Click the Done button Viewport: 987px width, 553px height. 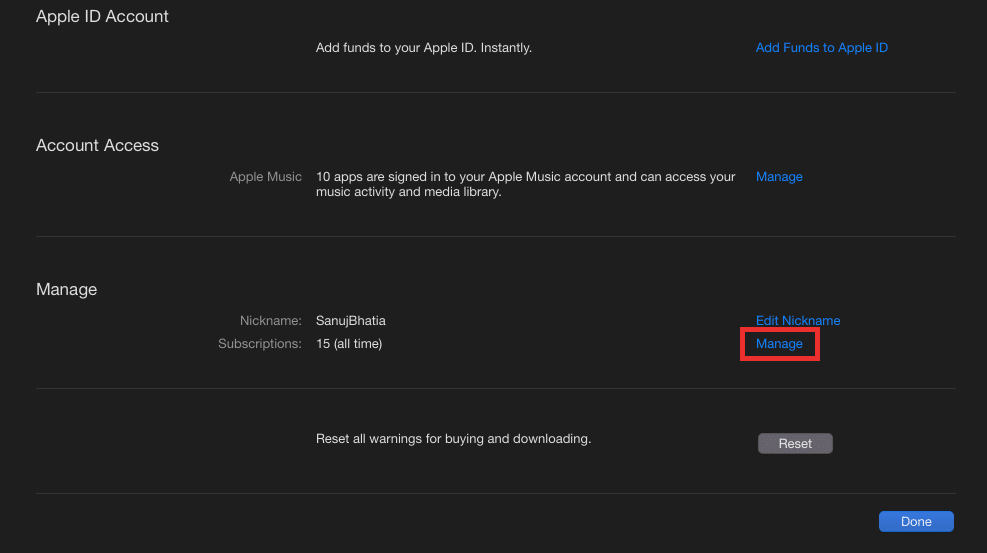pyautogui.click(x=916, y=522)
